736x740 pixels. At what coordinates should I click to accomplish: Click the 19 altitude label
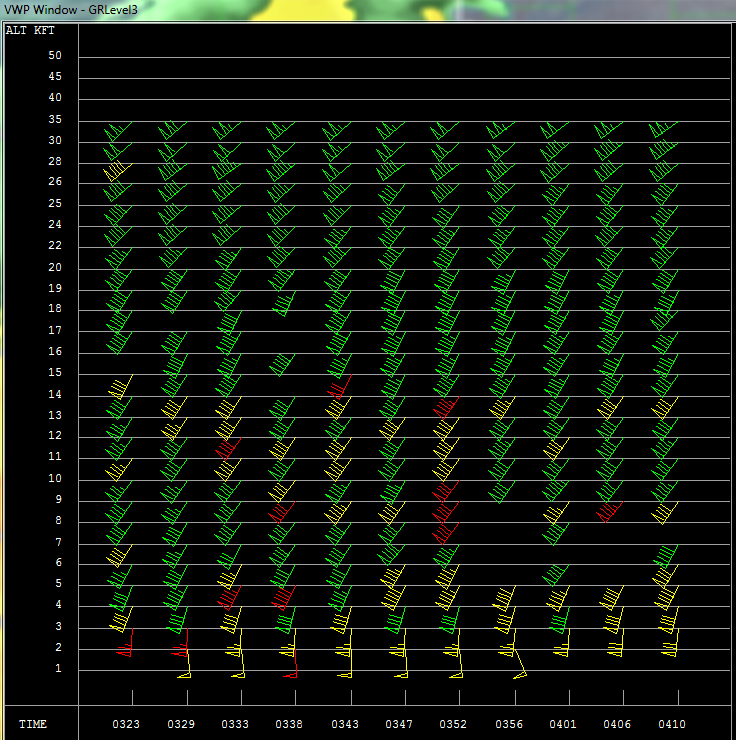point(55,288)
